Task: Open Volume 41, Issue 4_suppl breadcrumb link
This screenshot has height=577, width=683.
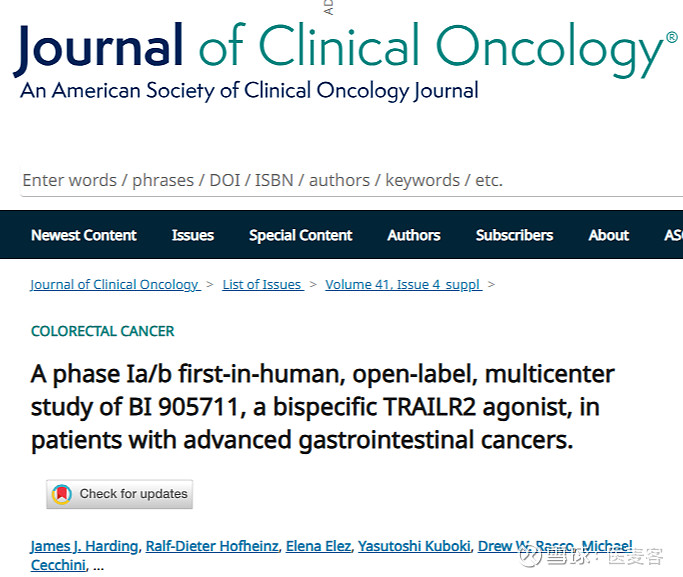Action: (x=403, y=285)
